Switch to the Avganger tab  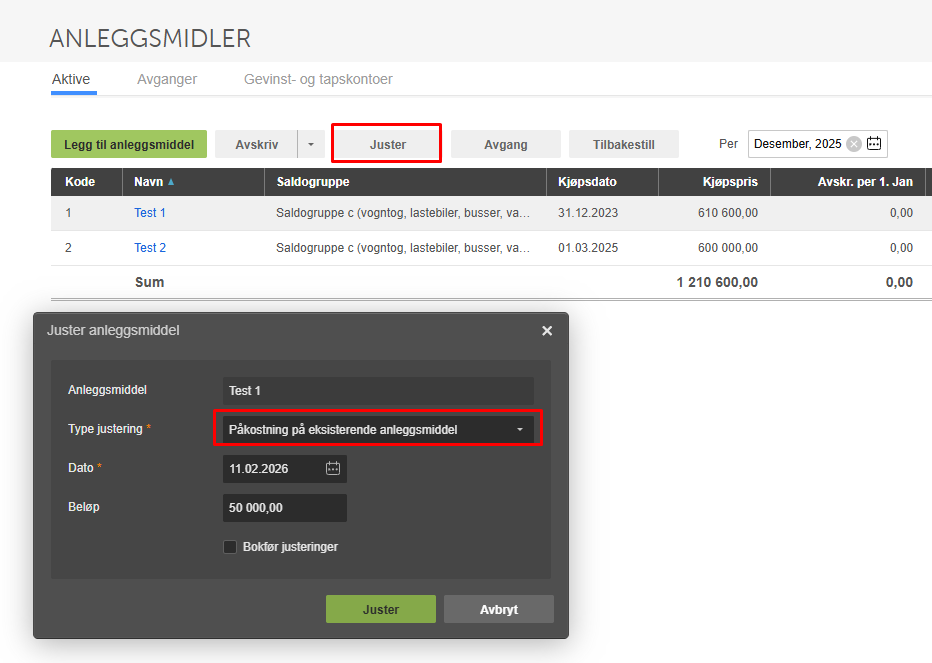(167, 79)
